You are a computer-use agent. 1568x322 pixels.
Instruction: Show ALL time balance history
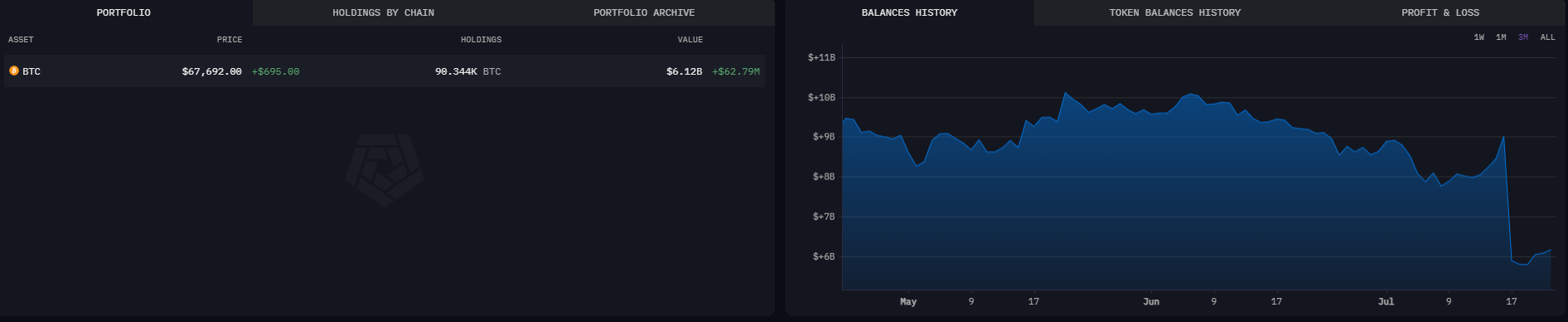coord(1547,37)
